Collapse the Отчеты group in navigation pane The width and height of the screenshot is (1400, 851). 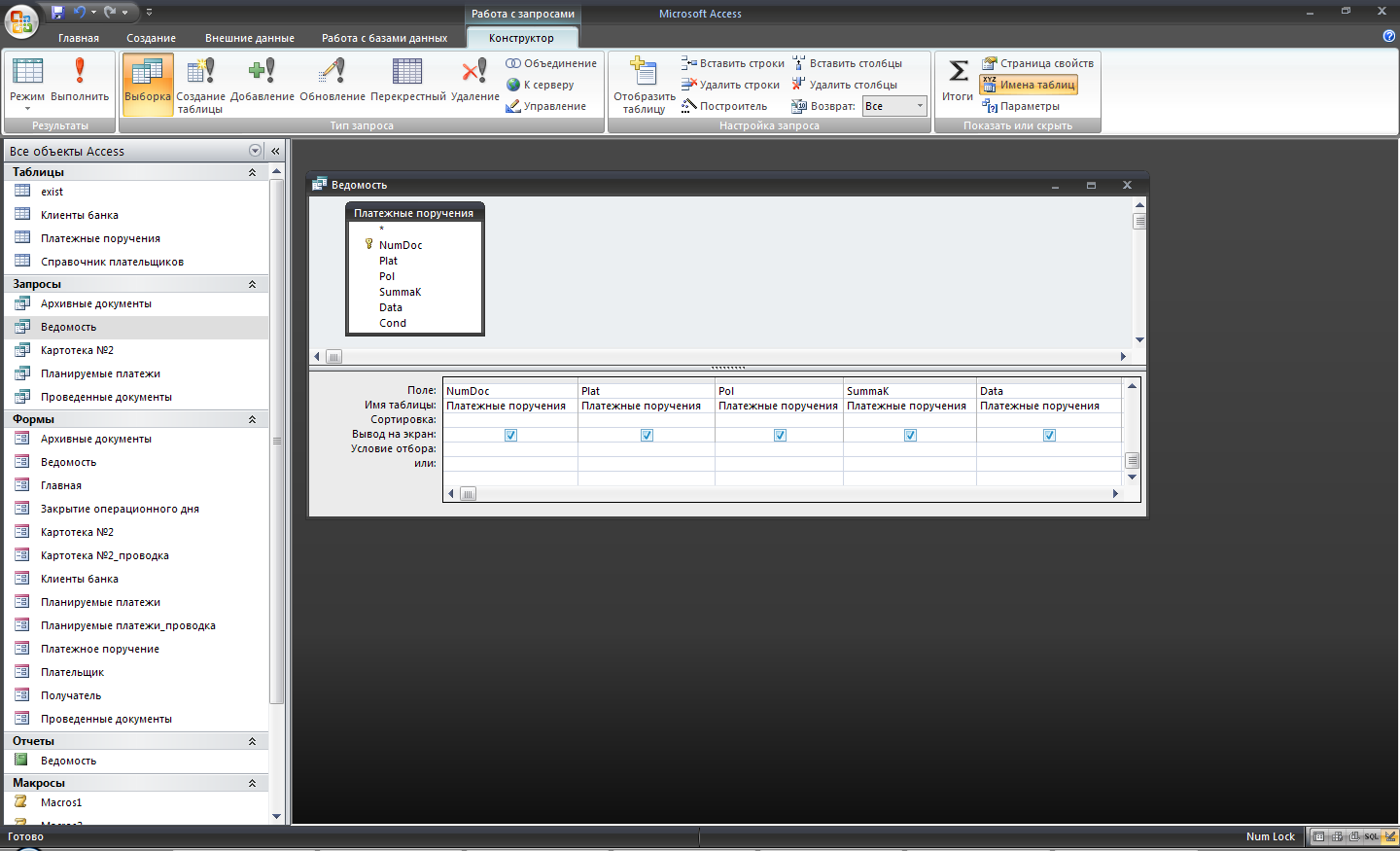[x=252, y=741]
